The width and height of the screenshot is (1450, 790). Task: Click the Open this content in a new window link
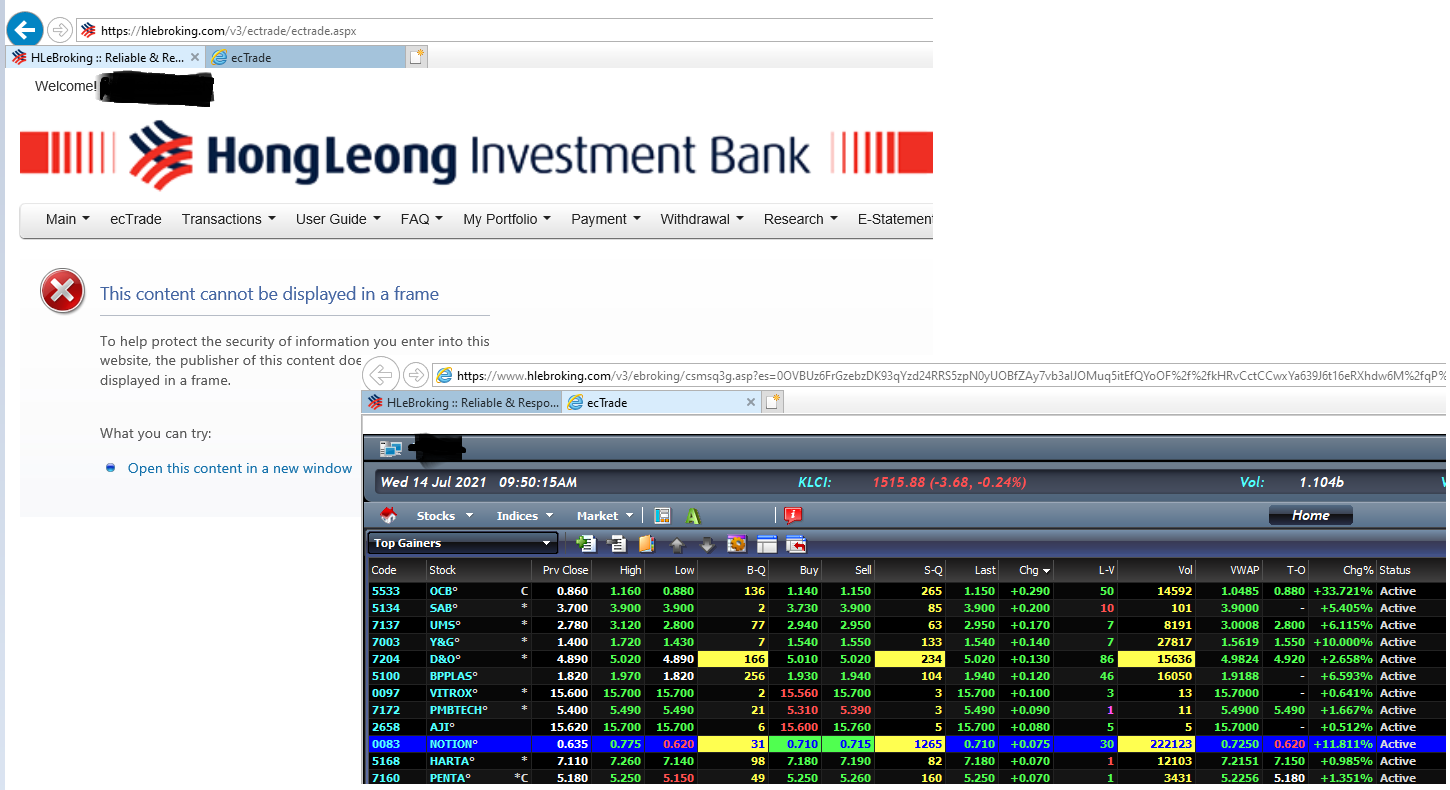click(x=240, y=468)
